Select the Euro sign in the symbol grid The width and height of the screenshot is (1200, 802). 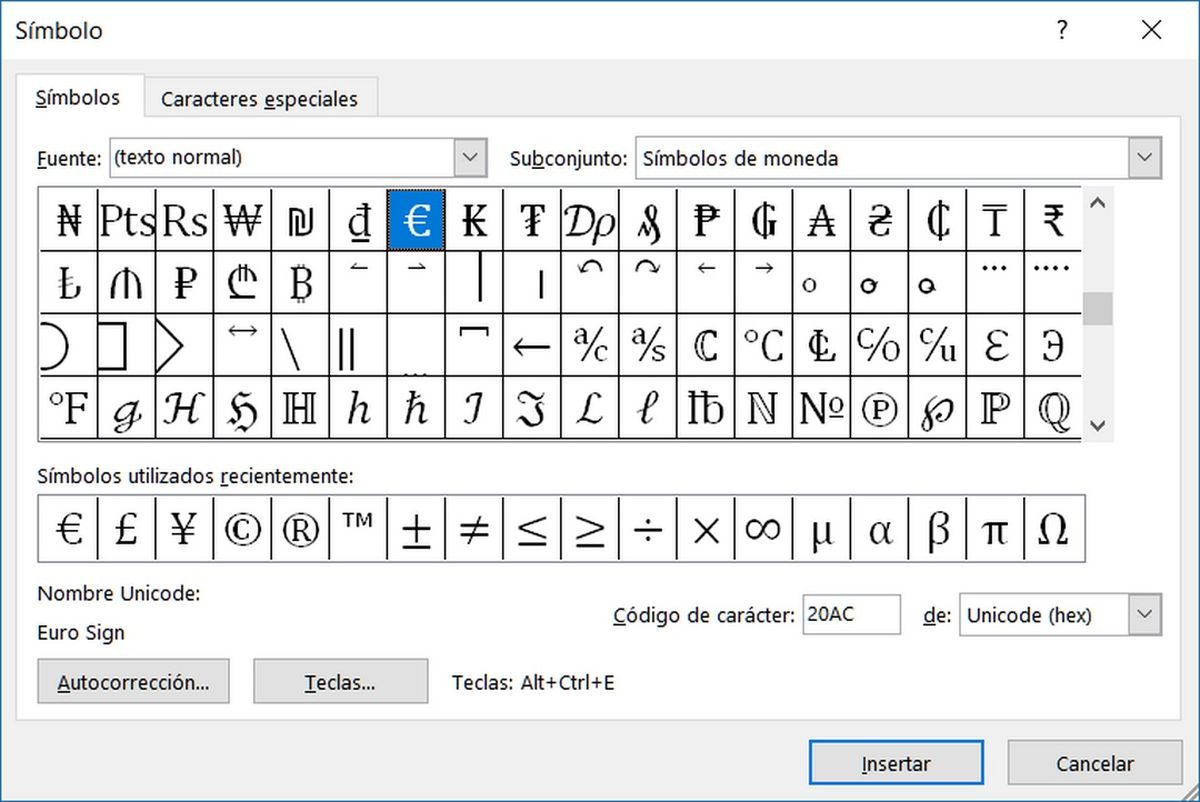click(x=416, y=220)
